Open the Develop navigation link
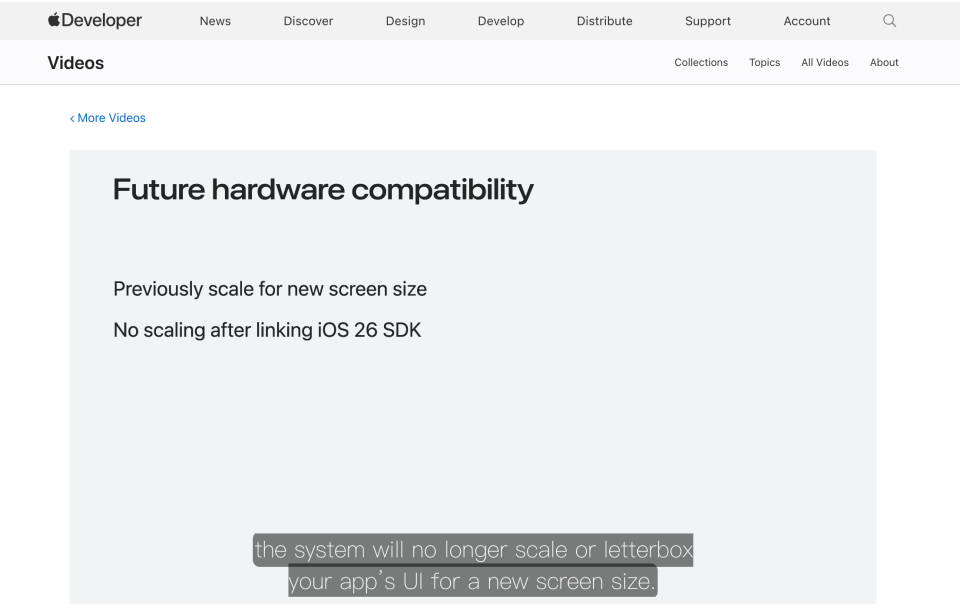 [x=501, y=21]
